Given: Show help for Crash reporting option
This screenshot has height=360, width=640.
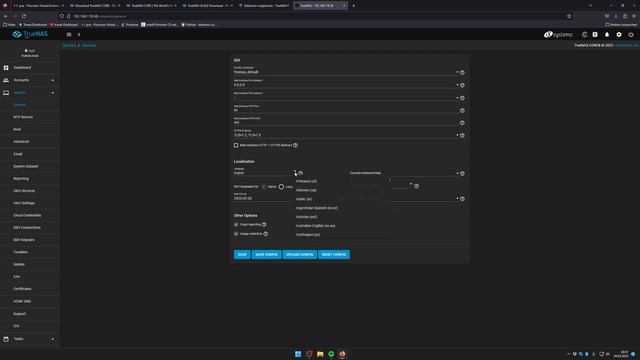Looking at the screenshot, I should pos(264,224).
